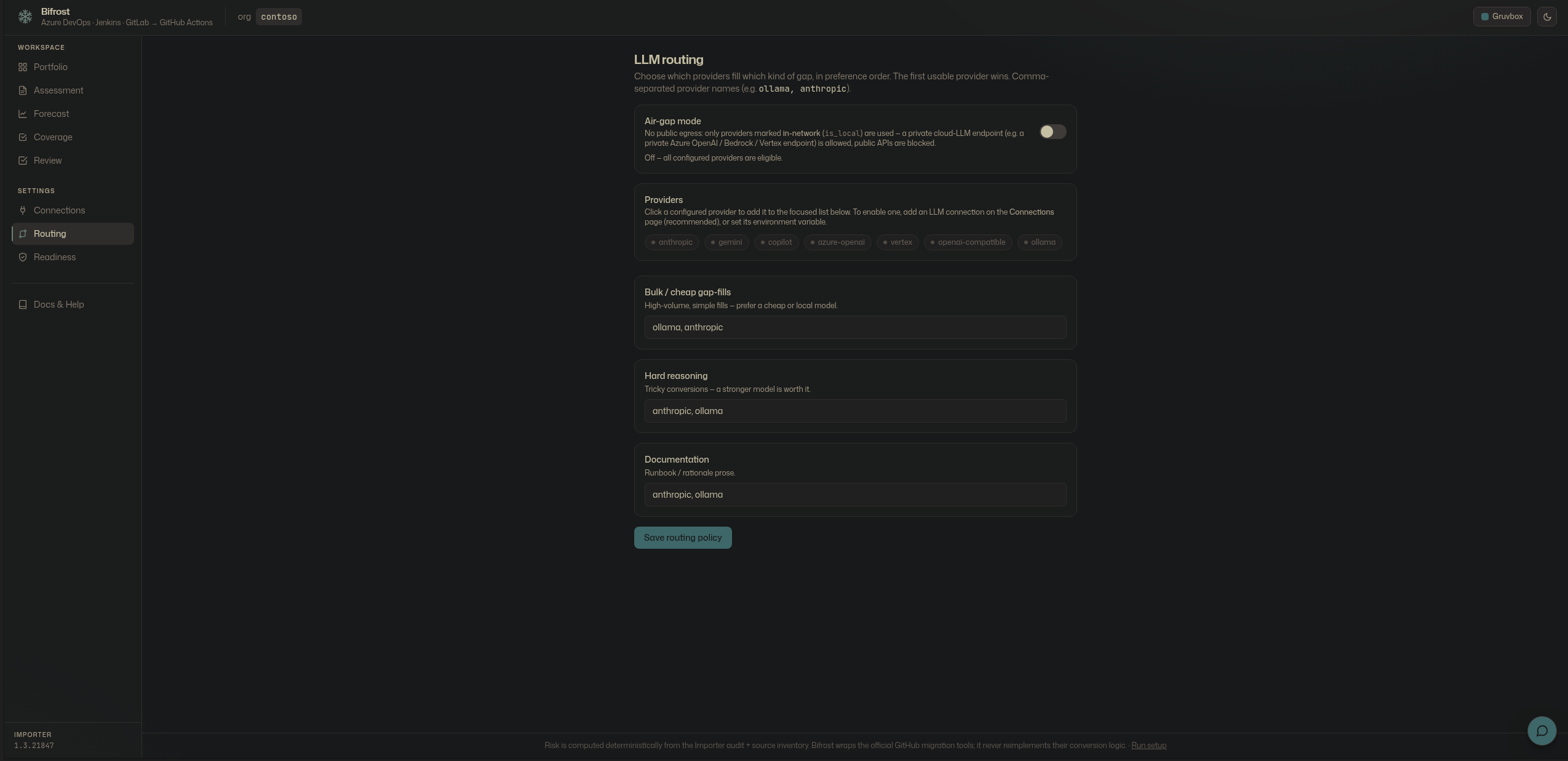The image size is (1568, 761).
Task: Click the Docs & Help book icon
Action: (23, 305)
